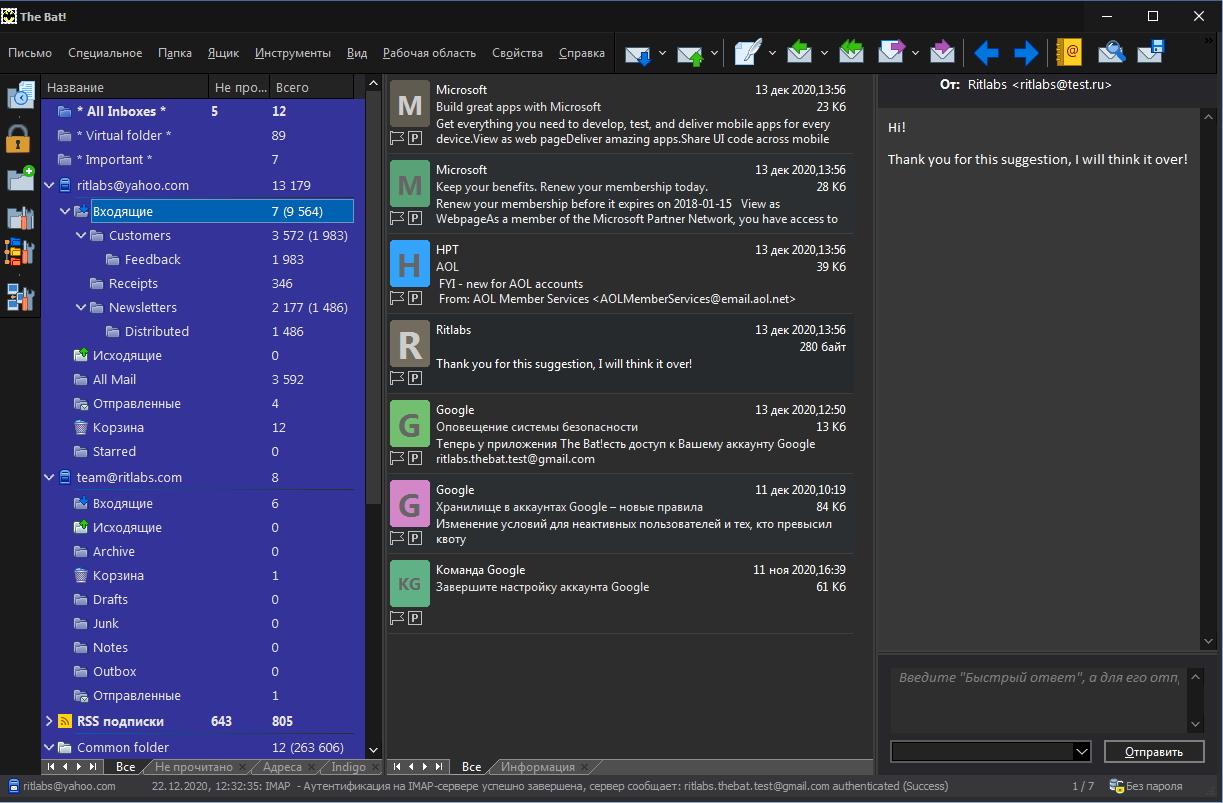Open the Address Book icon

click(1070, 53)
